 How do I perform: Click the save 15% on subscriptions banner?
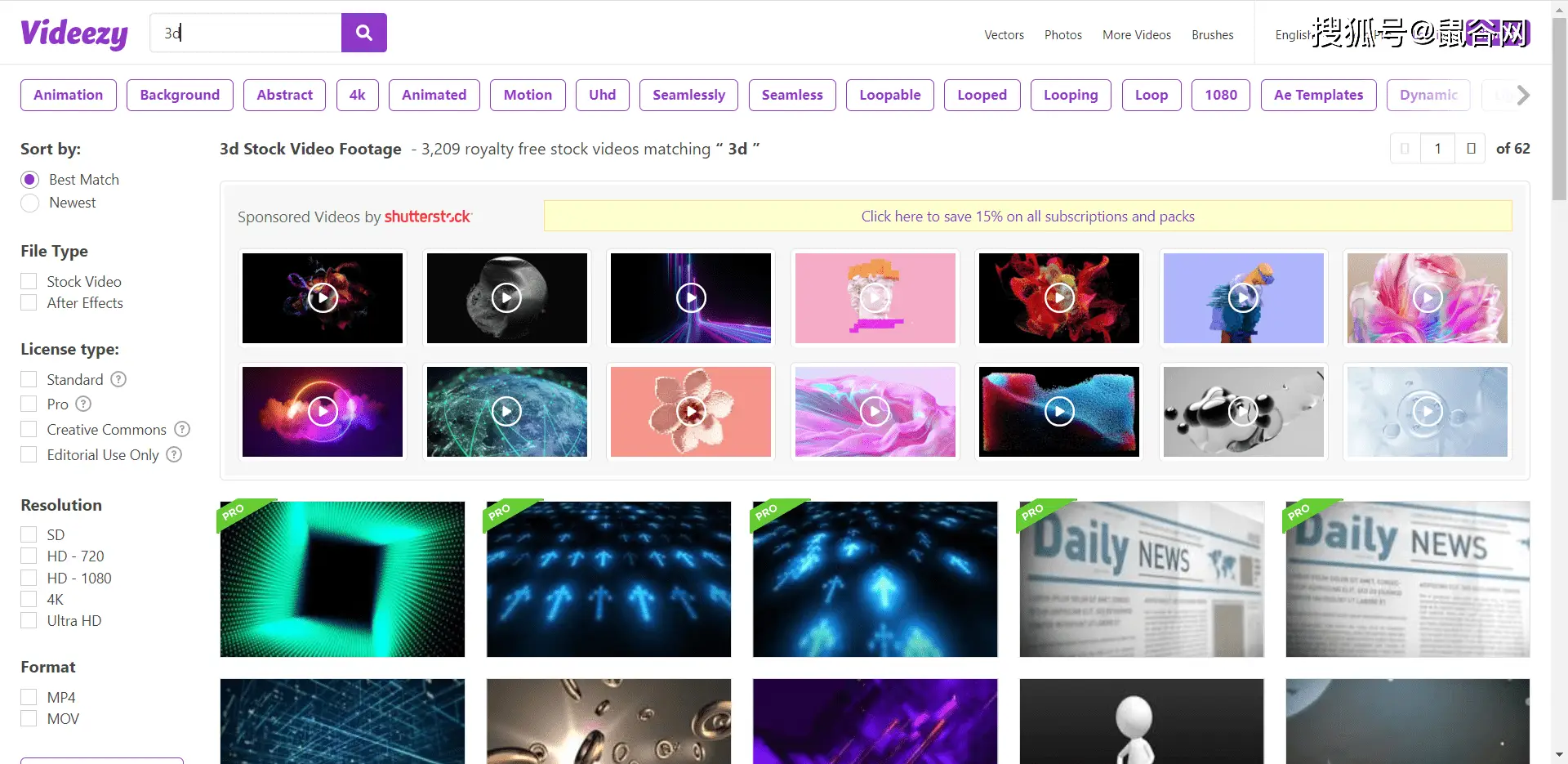pos(1027,217)
